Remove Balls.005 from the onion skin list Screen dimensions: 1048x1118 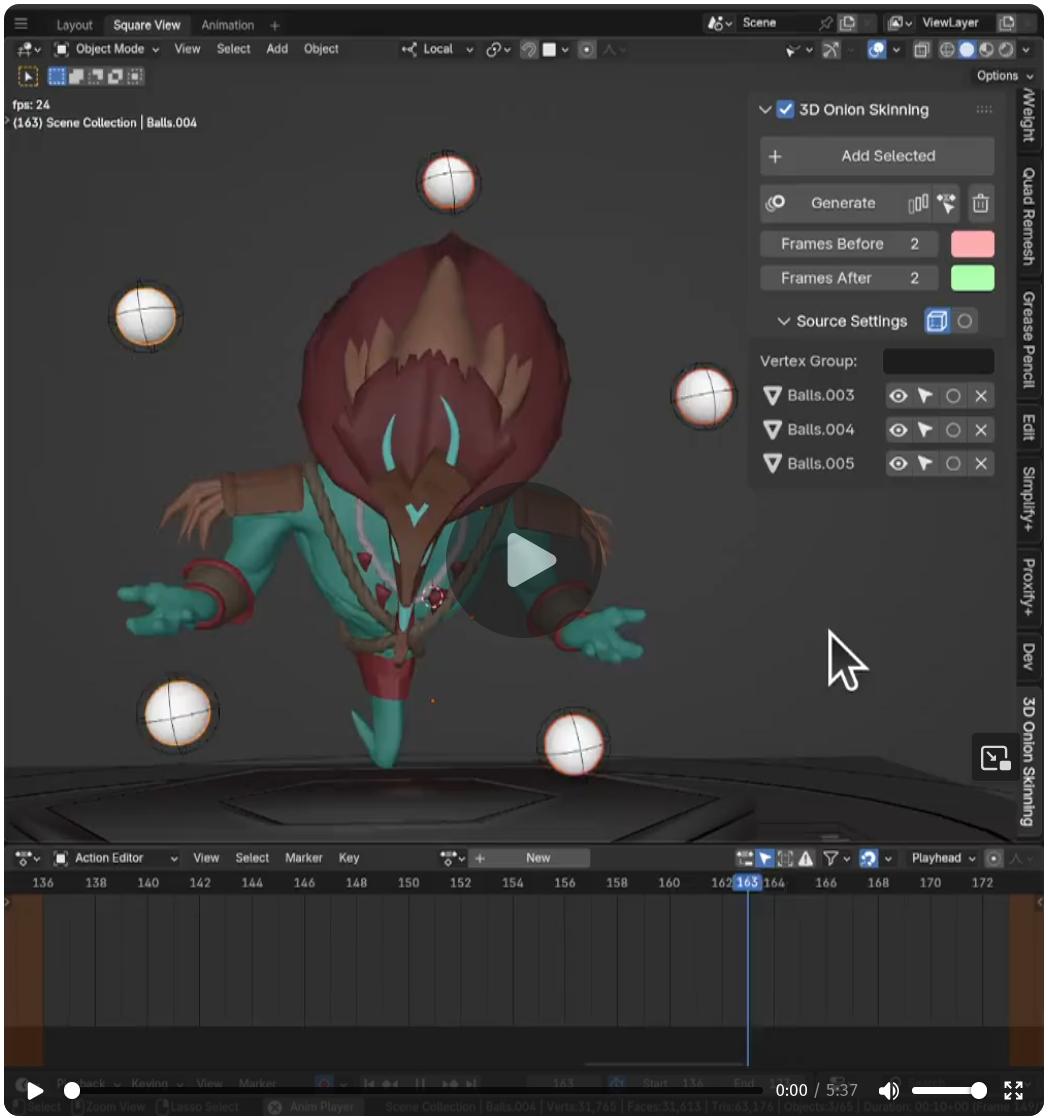[981, 464]
